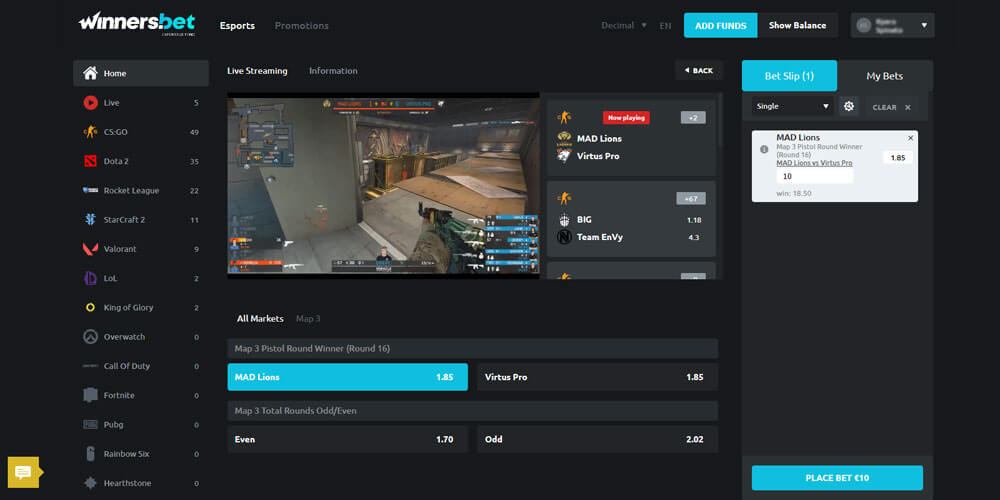The width and height of the screenshot is (1000, 500).
Task: Click the 1.85 odds value in bet slip
Action: [898, 158]
